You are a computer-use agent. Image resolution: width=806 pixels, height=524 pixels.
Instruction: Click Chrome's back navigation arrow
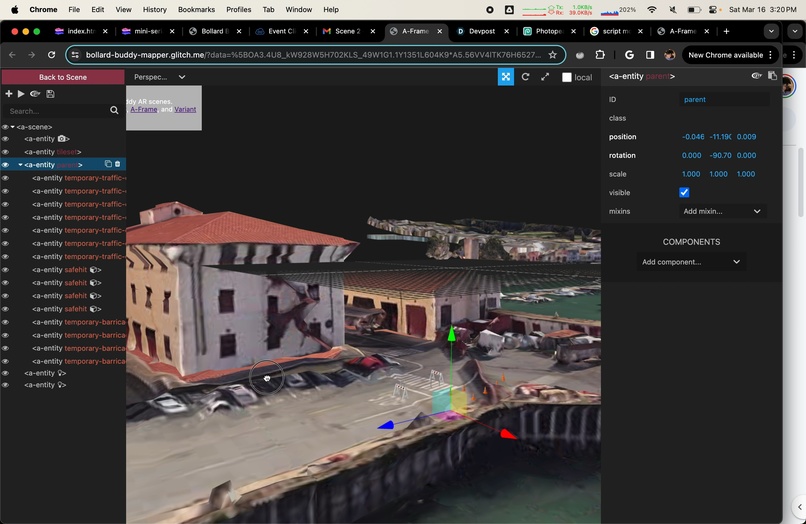click(x=12, y=55)
